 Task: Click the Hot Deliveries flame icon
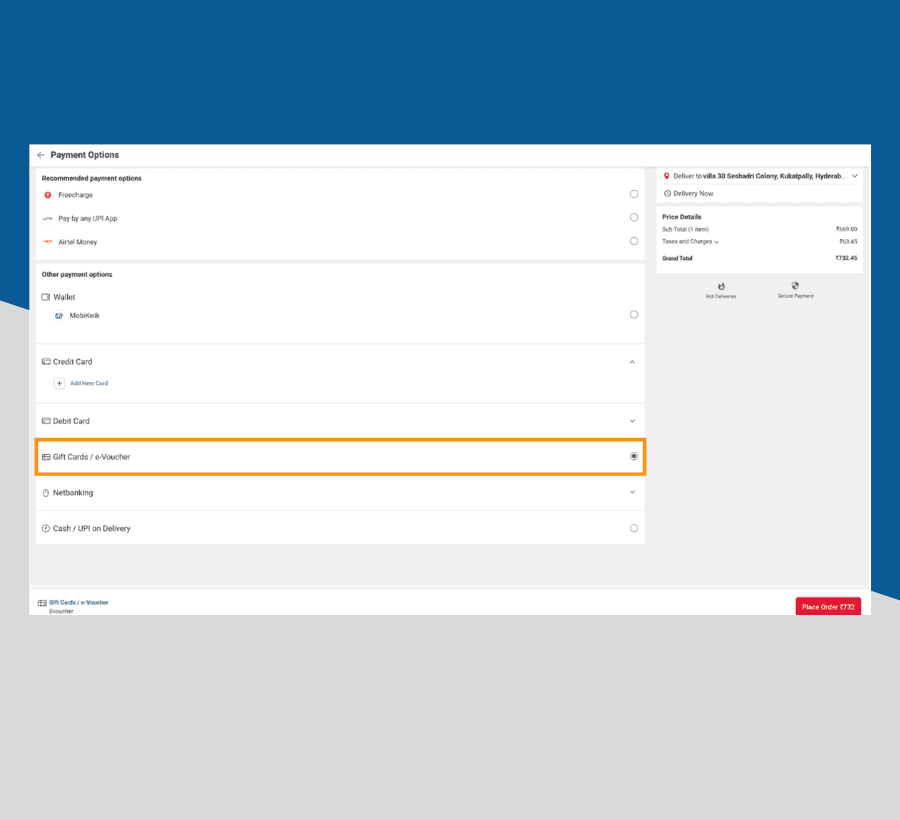coord(720,286)
